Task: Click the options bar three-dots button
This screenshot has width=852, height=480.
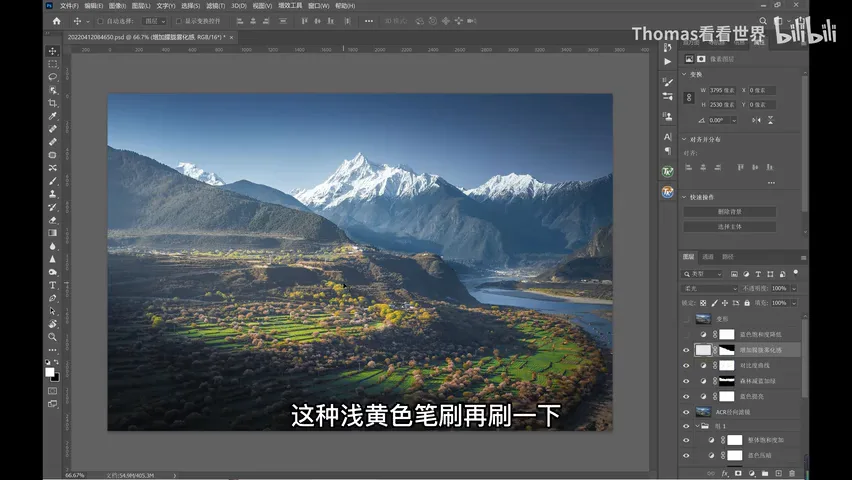Action: click(x=369, y=21)
